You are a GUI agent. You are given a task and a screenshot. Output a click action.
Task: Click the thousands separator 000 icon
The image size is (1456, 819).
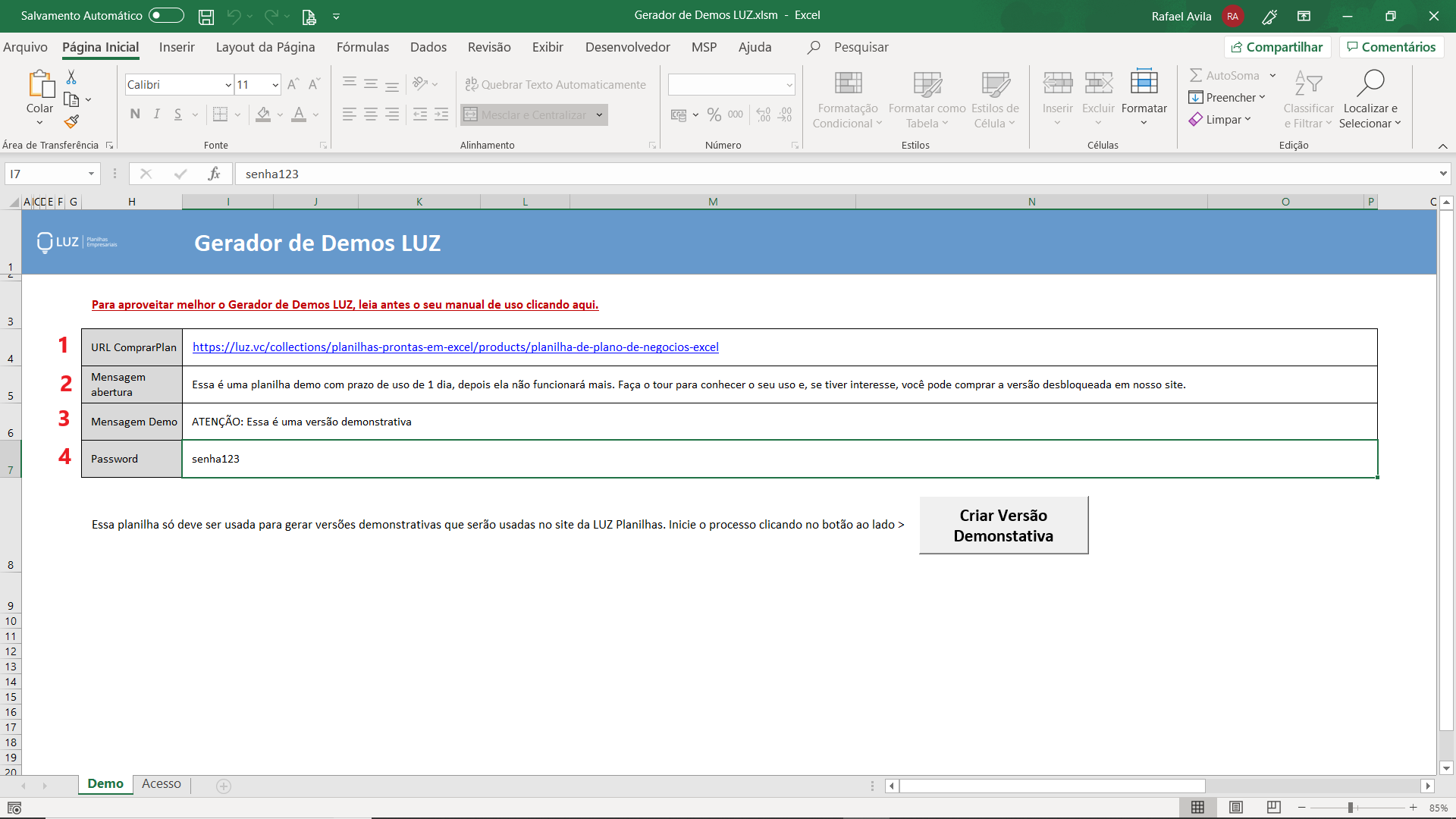736,115
